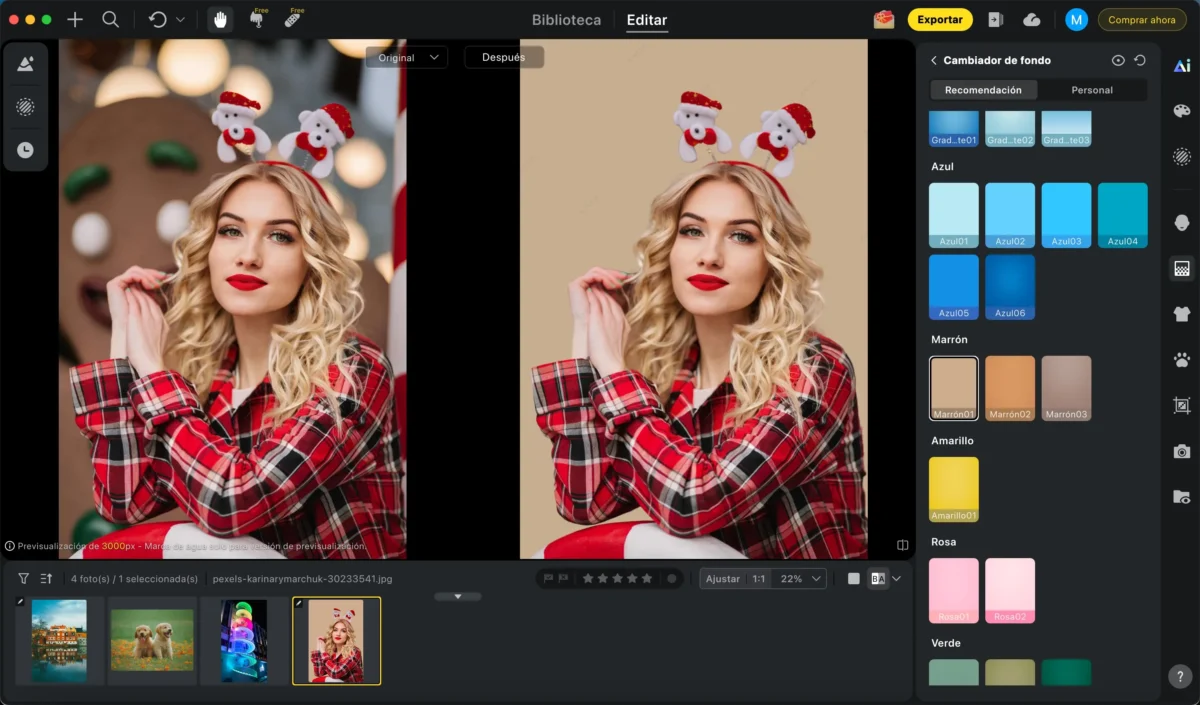
Task: Switch to single image view mode
Action: (853, 578)
